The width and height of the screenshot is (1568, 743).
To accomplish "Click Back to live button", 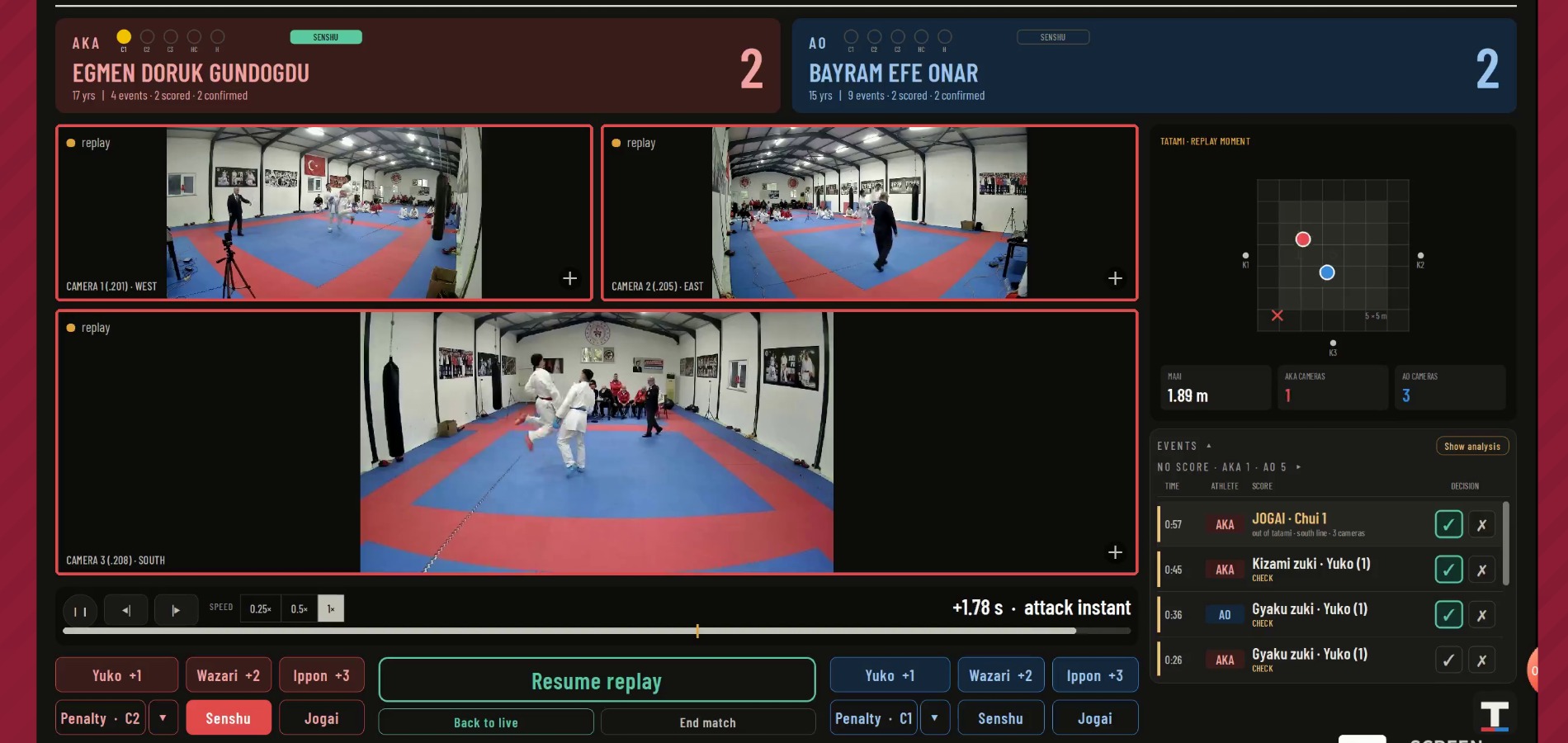I will 486,722.
